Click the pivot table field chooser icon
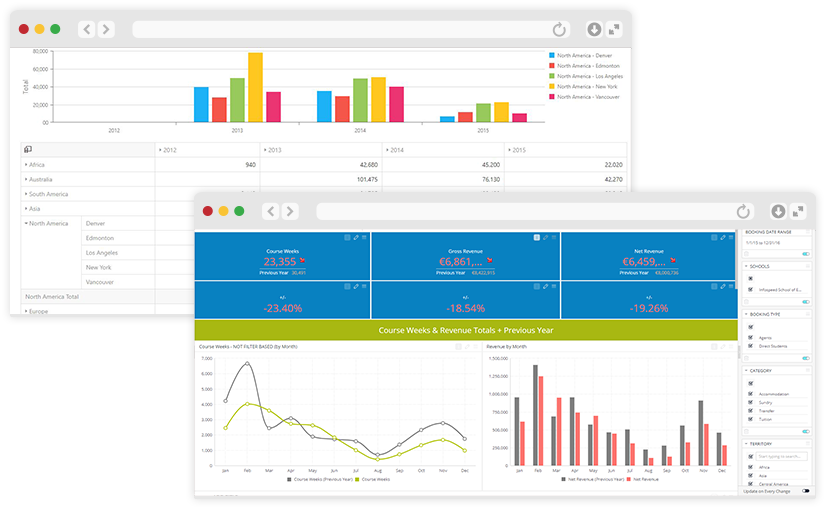The image size is (826, 509). point(28,149)
